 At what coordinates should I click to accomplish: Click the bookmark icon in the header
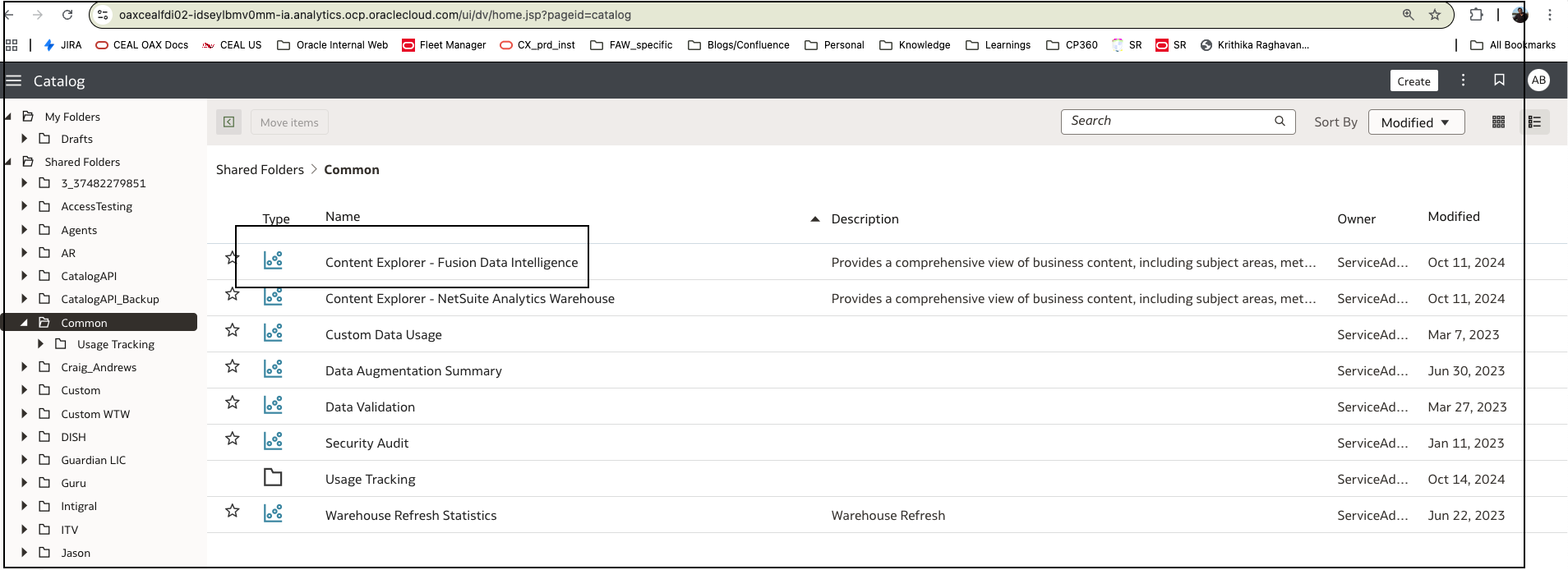1499,80
